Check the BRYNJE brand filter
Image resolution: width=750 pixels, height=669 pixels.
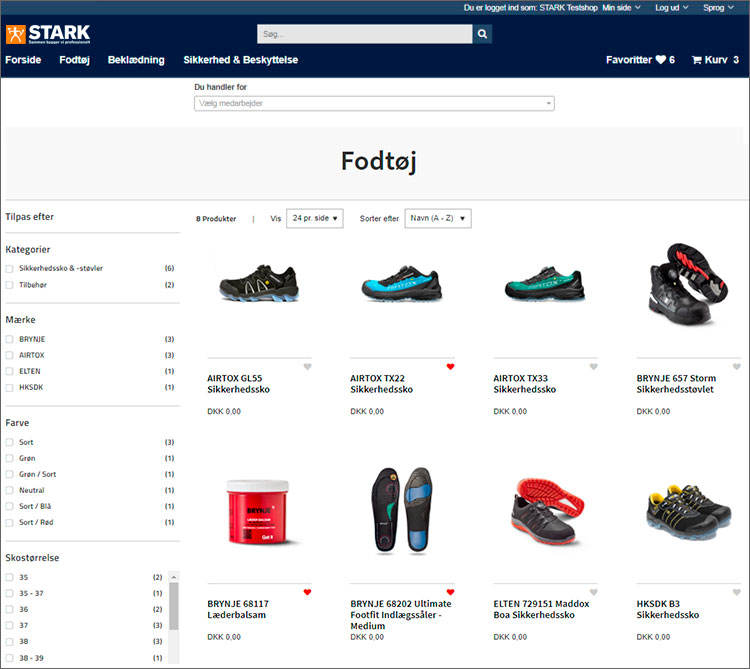tap(10, 339)
